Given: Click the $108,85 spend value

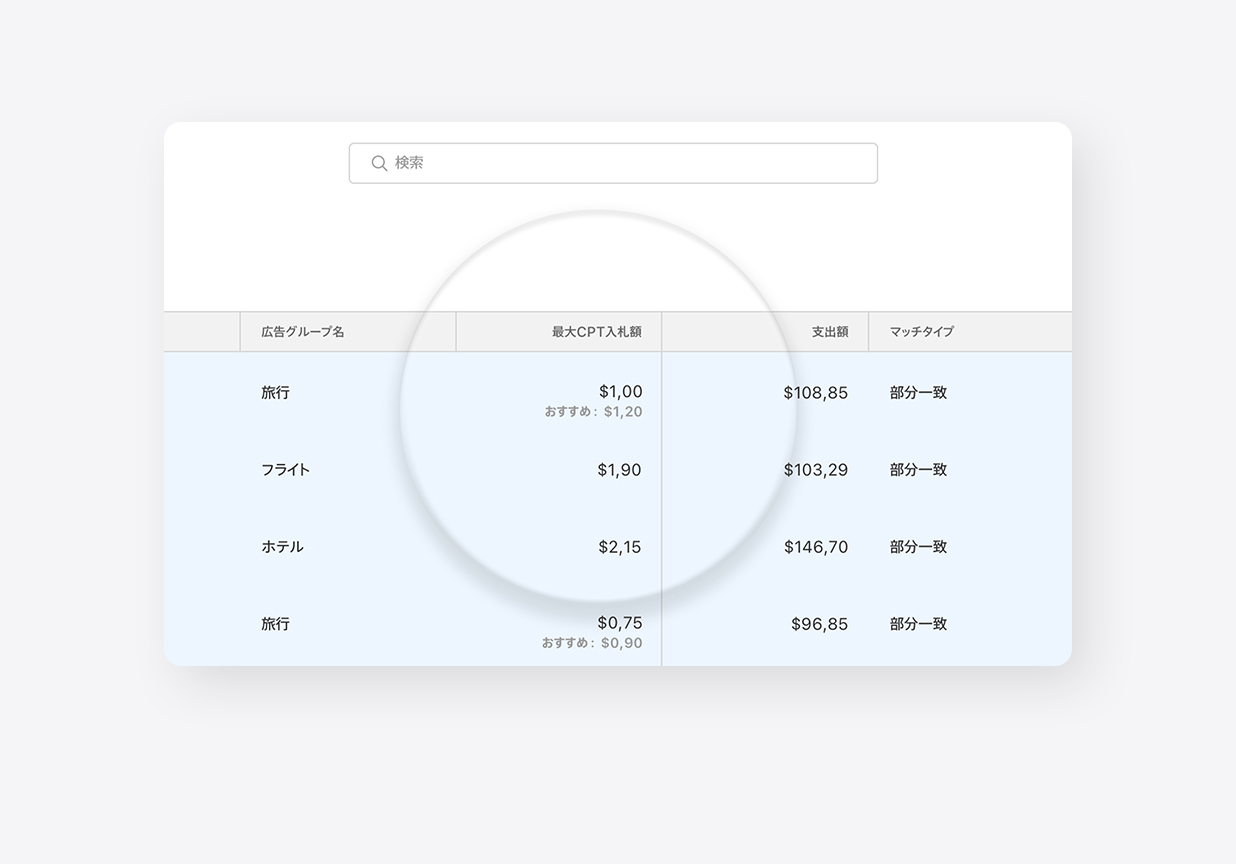Looking at the screenshot, I should (815, 393).
